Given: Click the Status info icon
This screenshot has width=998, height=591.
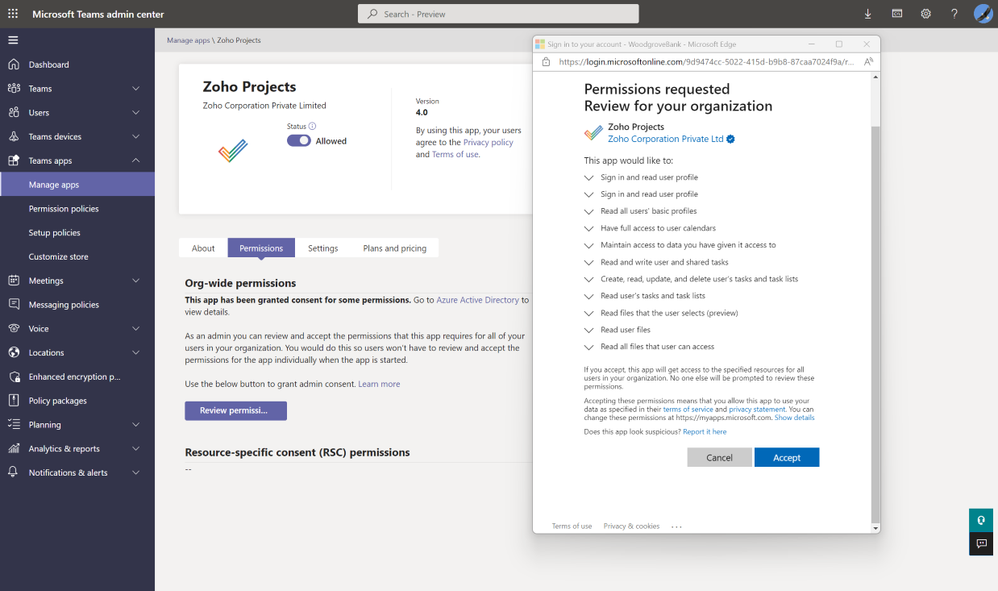Looking at the screenshot, I should click(x=313, y=126).
